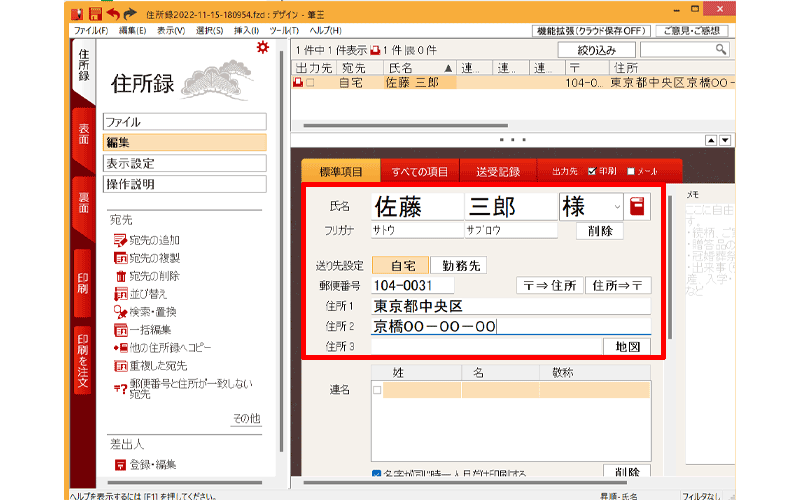Expand the ファイル section
This screenshot has height=500, width=800.
click(x=185, y=122)
